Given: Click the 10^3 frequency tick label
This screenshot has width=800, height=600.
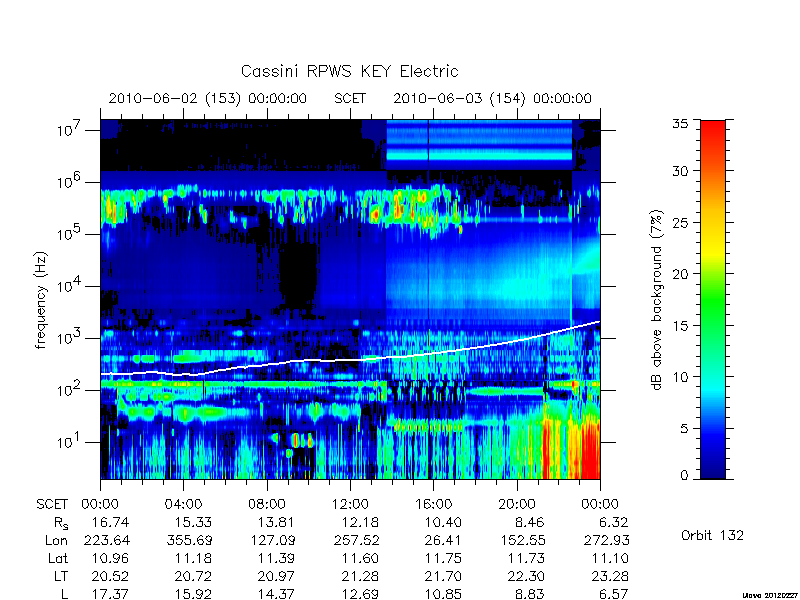Looking at the screenshot, I should coord(70,337).
